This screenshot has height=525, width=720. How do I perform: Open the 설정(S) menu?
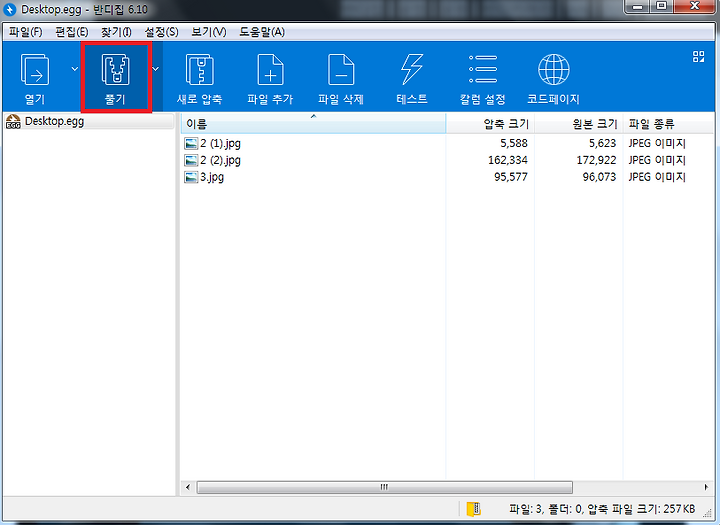(x=161, y=32)
